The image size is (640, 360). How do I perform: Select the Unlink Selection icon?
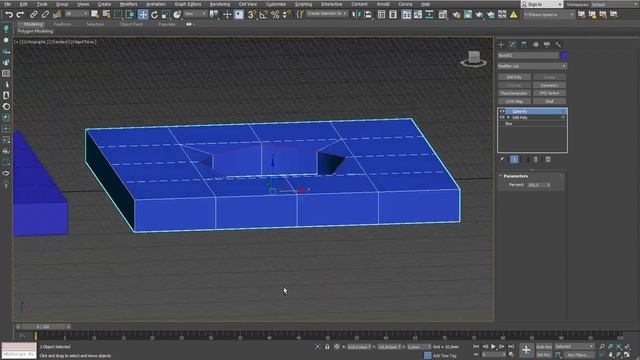click(x=45, y=15)
